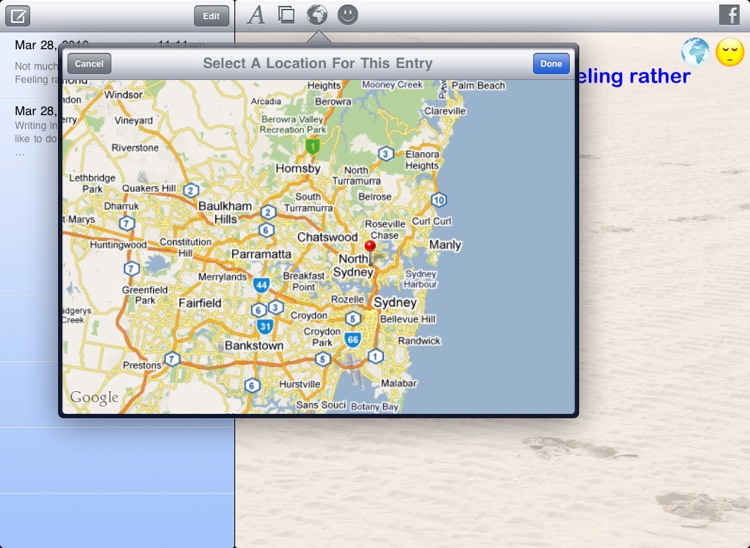The height and width of the screenshot is (548, 750).
Task: Tap the globe location toolbar icon
Action: pyautogui.click(x=317, y=14)
